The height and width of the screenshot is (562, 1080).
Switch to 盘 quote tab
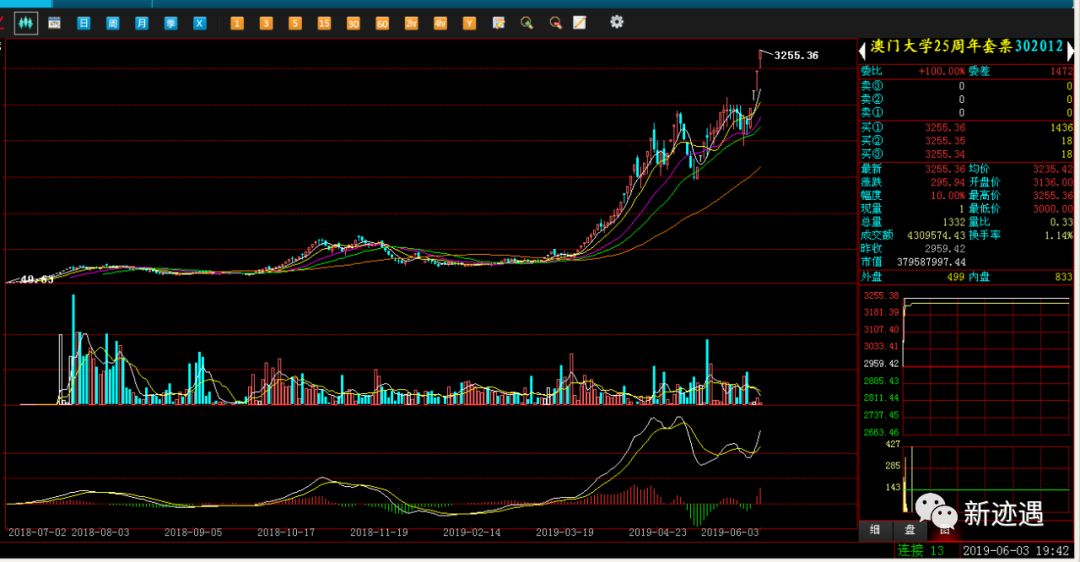(x=910, y=530)
